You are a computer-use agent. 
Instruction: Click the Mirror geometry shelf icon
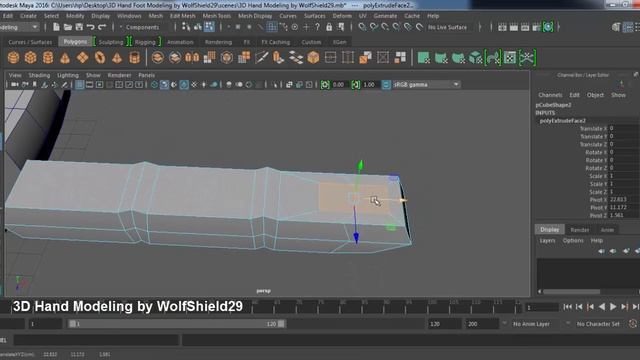coord(192,58)
